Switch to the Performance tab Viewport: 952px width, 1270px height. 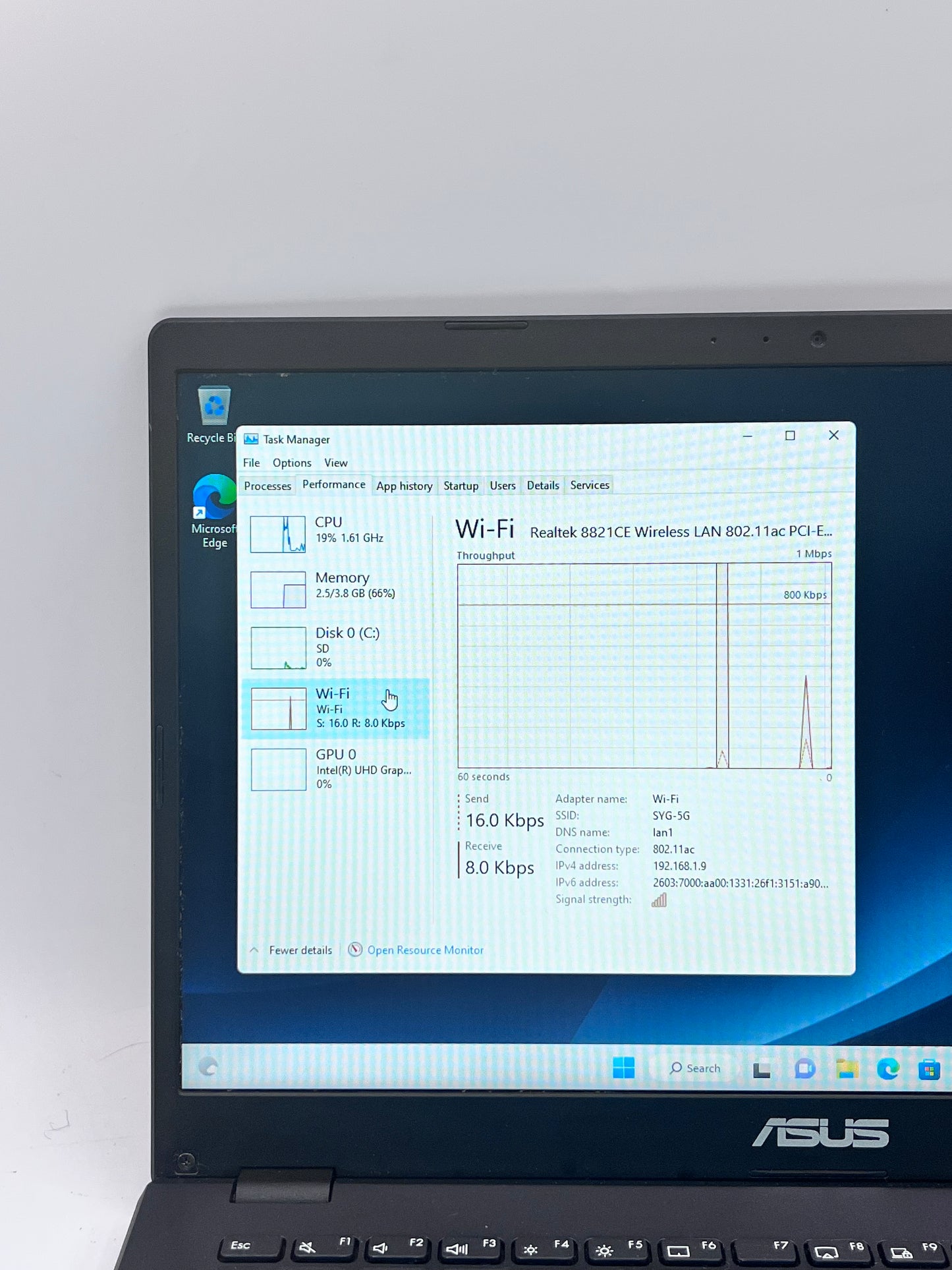334,485
